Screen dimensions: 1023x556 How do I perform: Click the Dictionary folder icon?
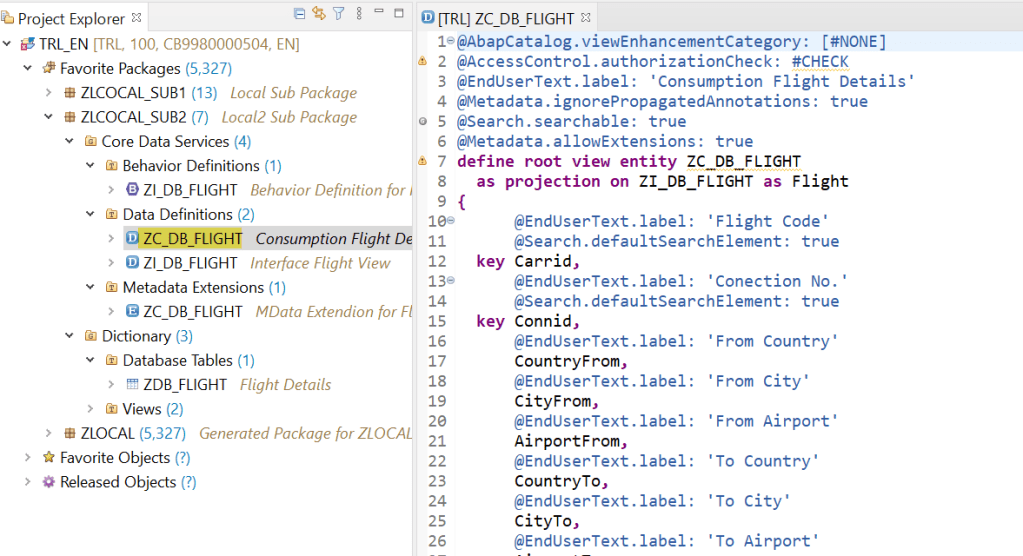(91, 335)
